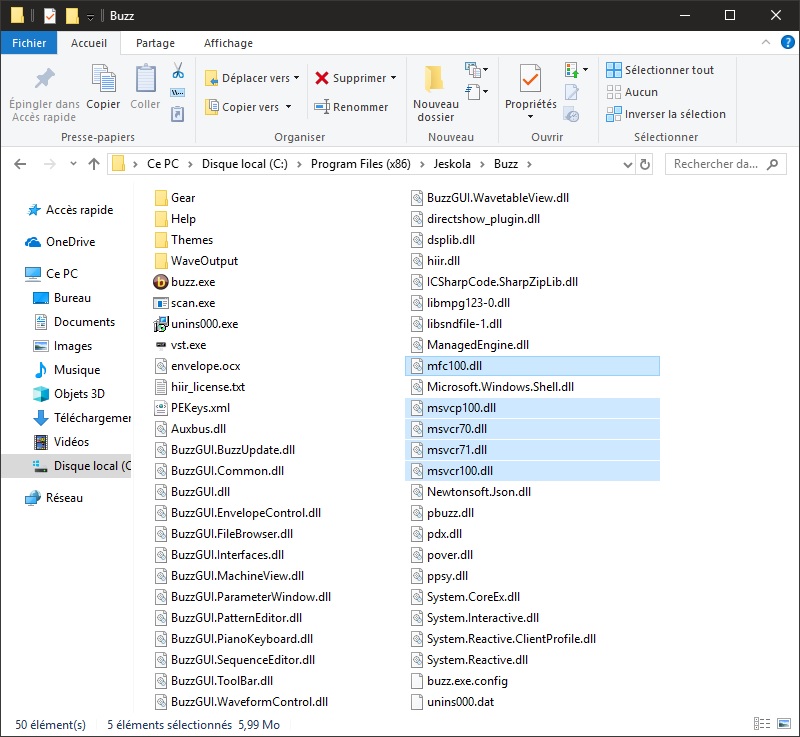Image resolution: width=800 pixels, height=737 pixels.
Task: Click the Renommer button
Action: point(351,107)
